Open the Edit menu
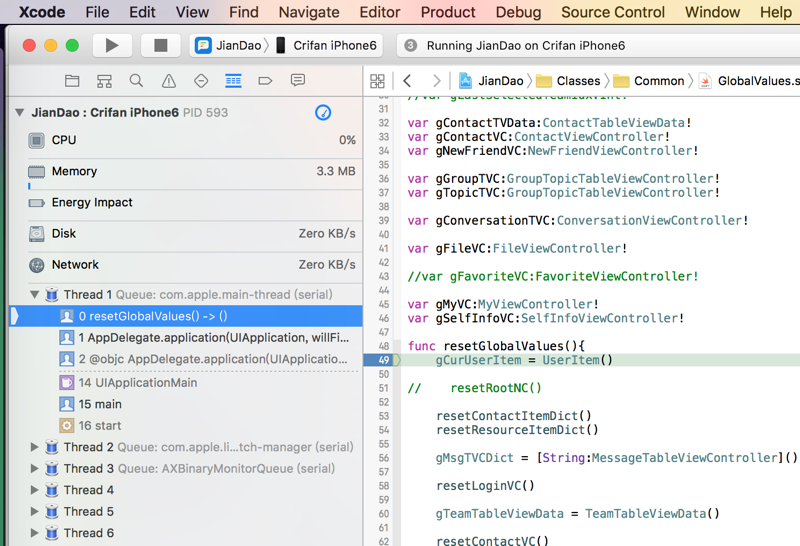Image resolution: width=800 pixels, height=546 pixels. tap(142, 12)
